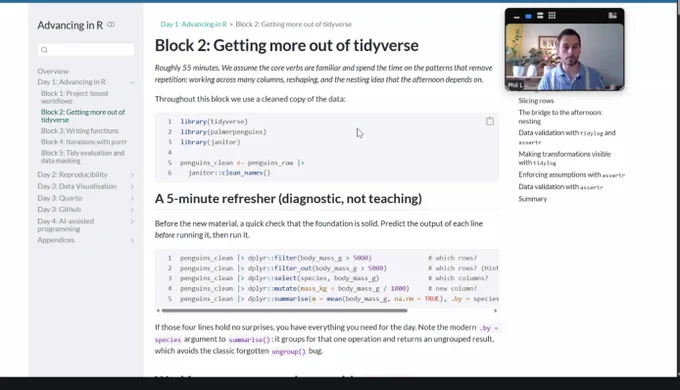Click the rightmost video panel layout icon

coord(612,16)
